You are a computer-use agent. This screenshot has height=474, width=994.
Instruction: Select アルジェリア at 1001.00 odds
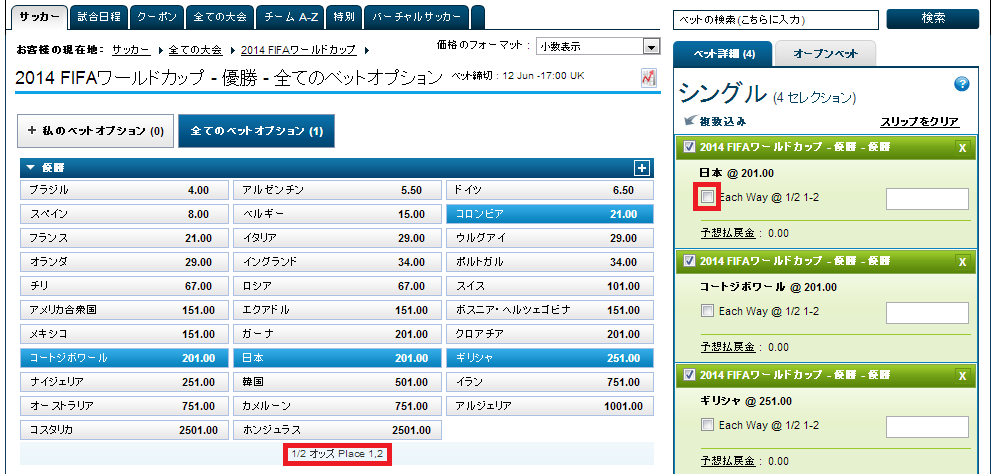[550, 406]
